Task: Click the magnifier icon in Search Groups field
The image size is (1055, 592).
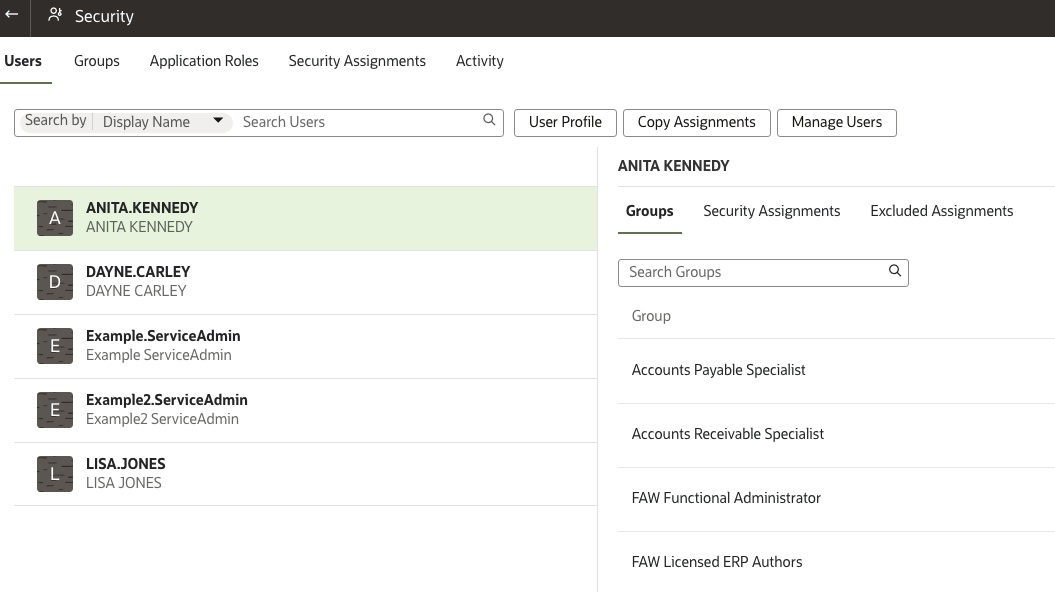Action: pyautogui.click(x=894, y=270)
